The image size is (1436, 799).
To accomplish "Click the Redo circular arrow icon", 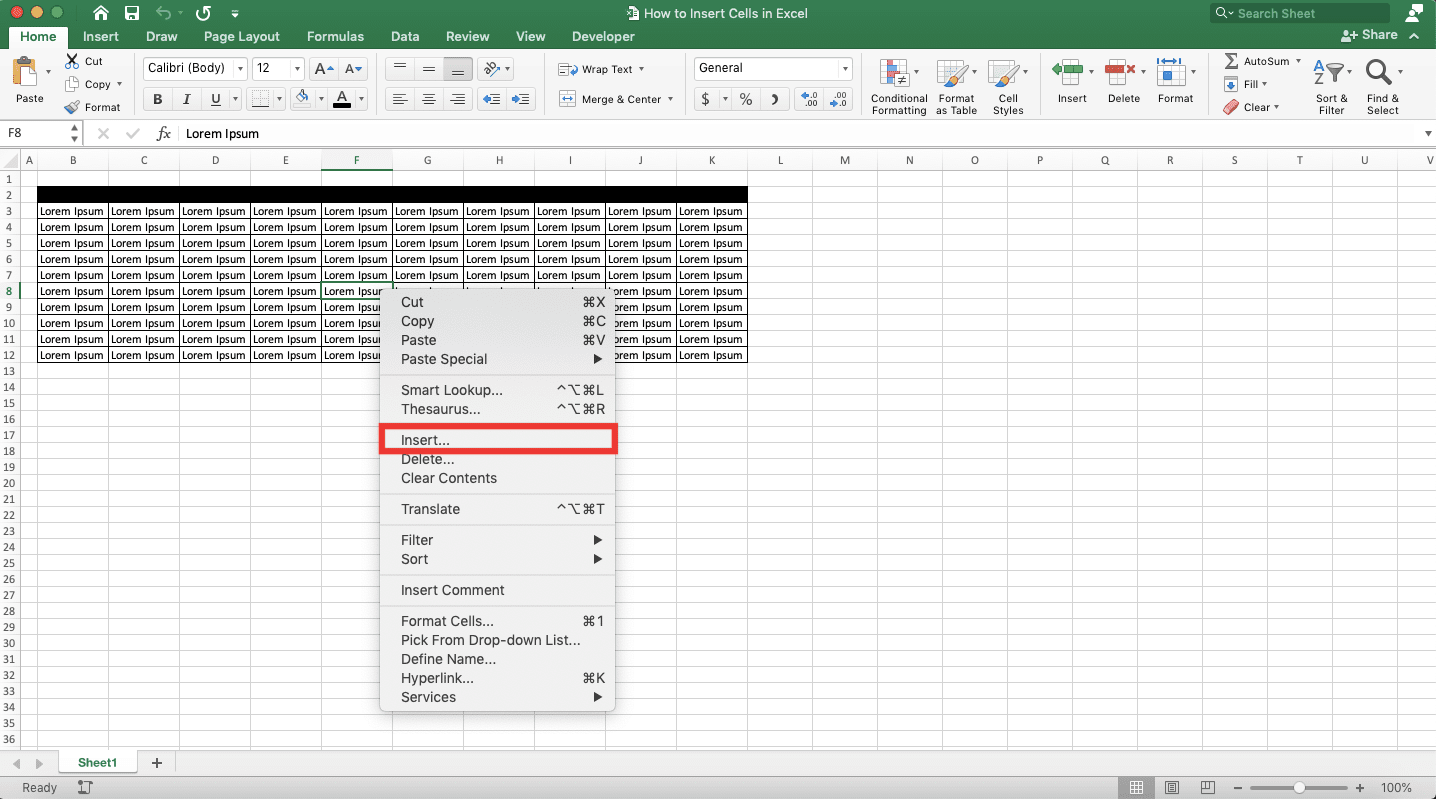I will click(203, 13).
